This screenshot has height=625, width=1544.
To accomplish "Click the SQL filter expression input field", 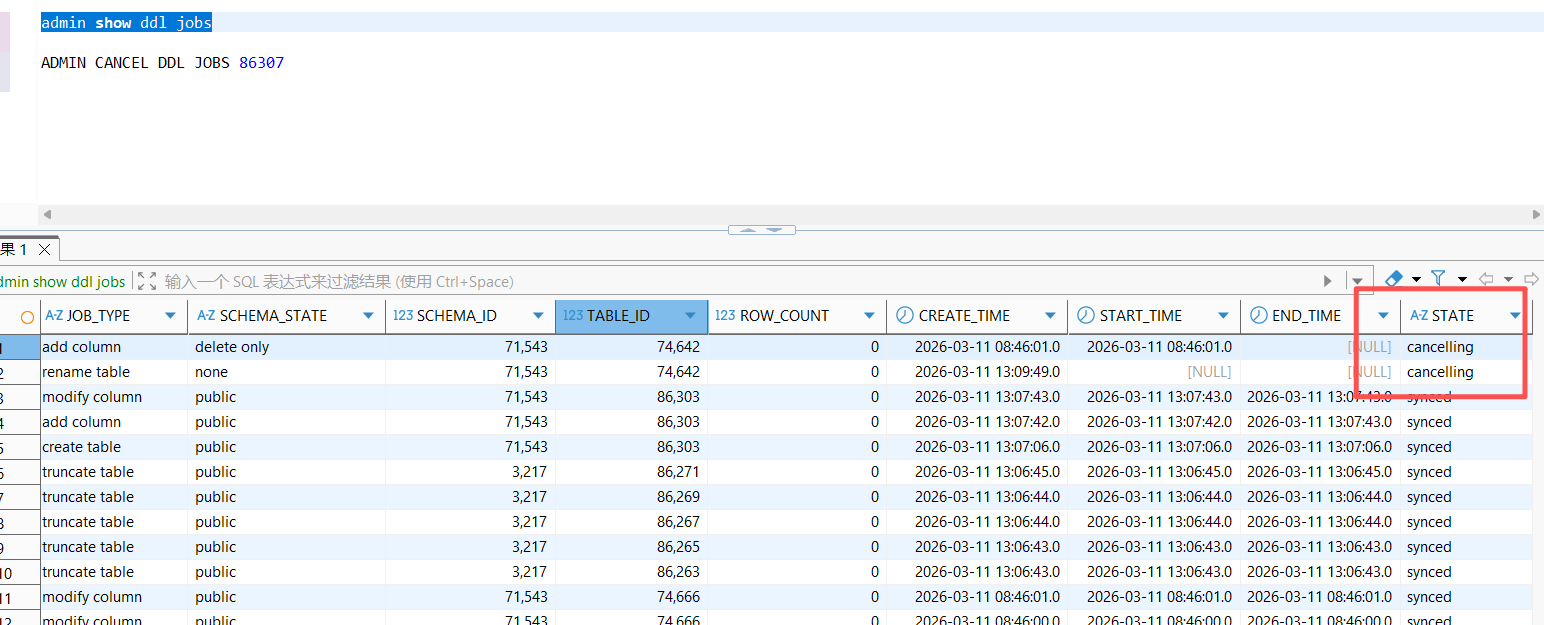I will pyautogui.click(x=700, y=282).
